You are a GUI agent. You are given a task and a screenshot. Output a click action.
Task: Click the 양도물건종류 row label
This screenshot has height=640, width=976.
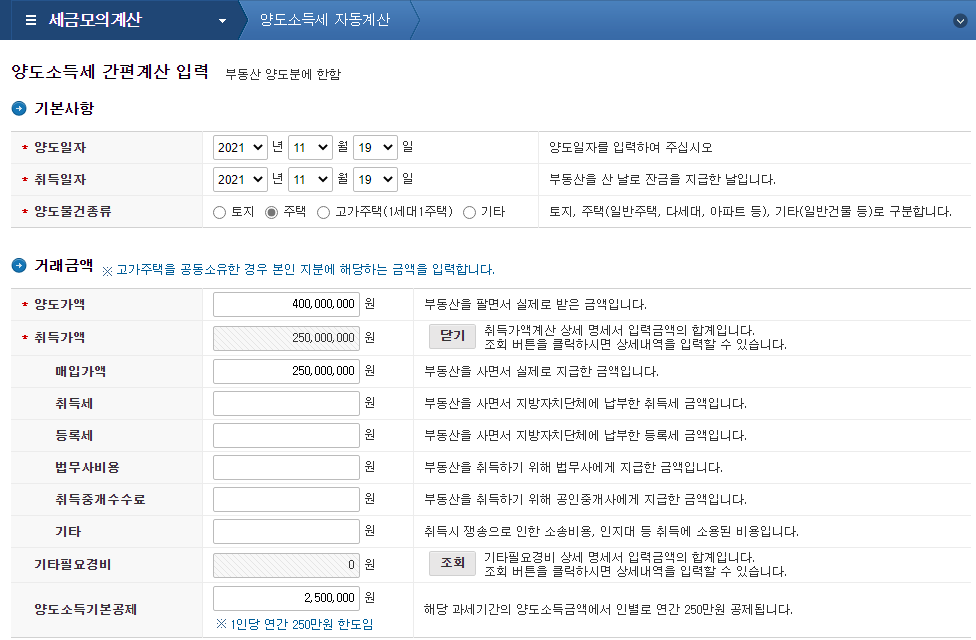pos(72,212)
